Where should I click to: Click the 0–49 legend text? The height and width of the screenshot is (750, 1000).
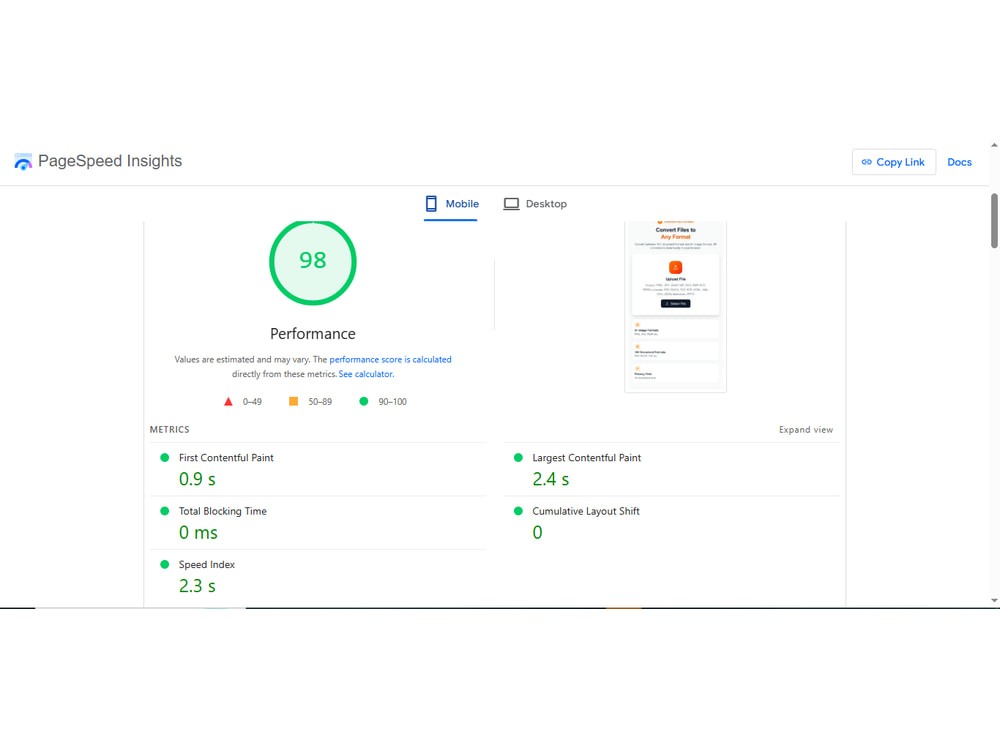click(252, 402)
